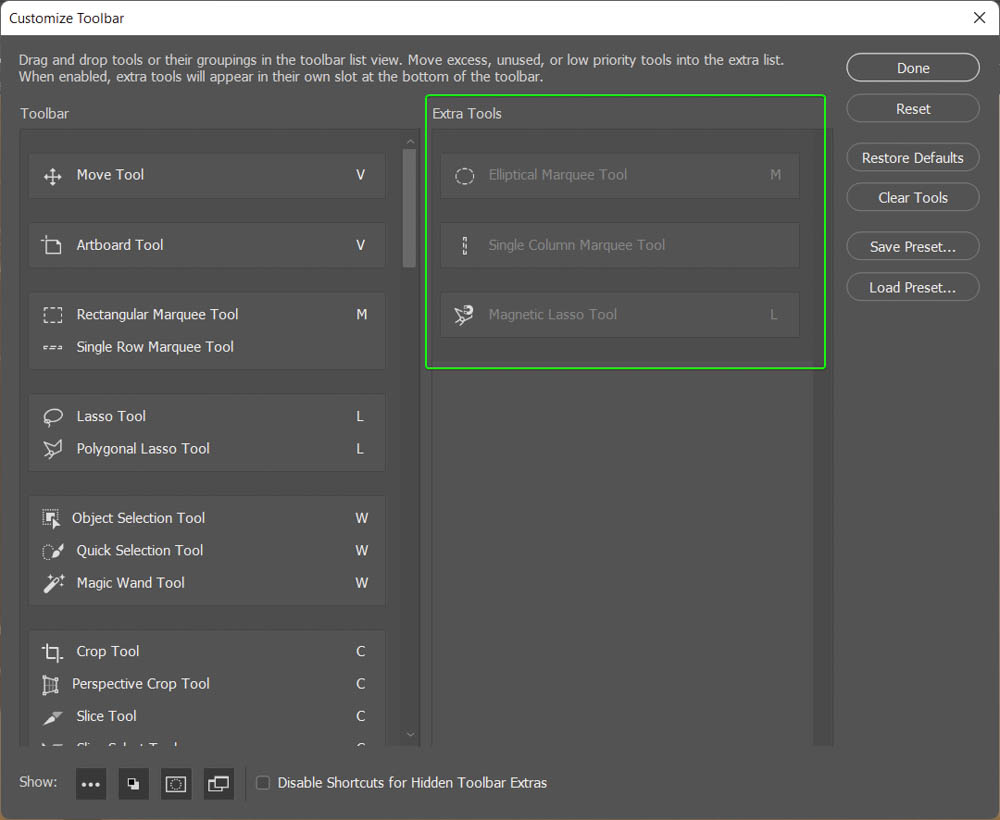Select the Slice Tool label
The image size is (1000, 820).
click(x=107, y=716)
